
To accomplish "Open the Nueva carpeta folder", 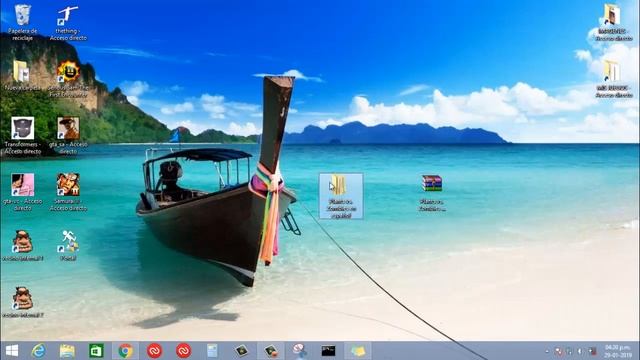I will click(x=22, y=76).
